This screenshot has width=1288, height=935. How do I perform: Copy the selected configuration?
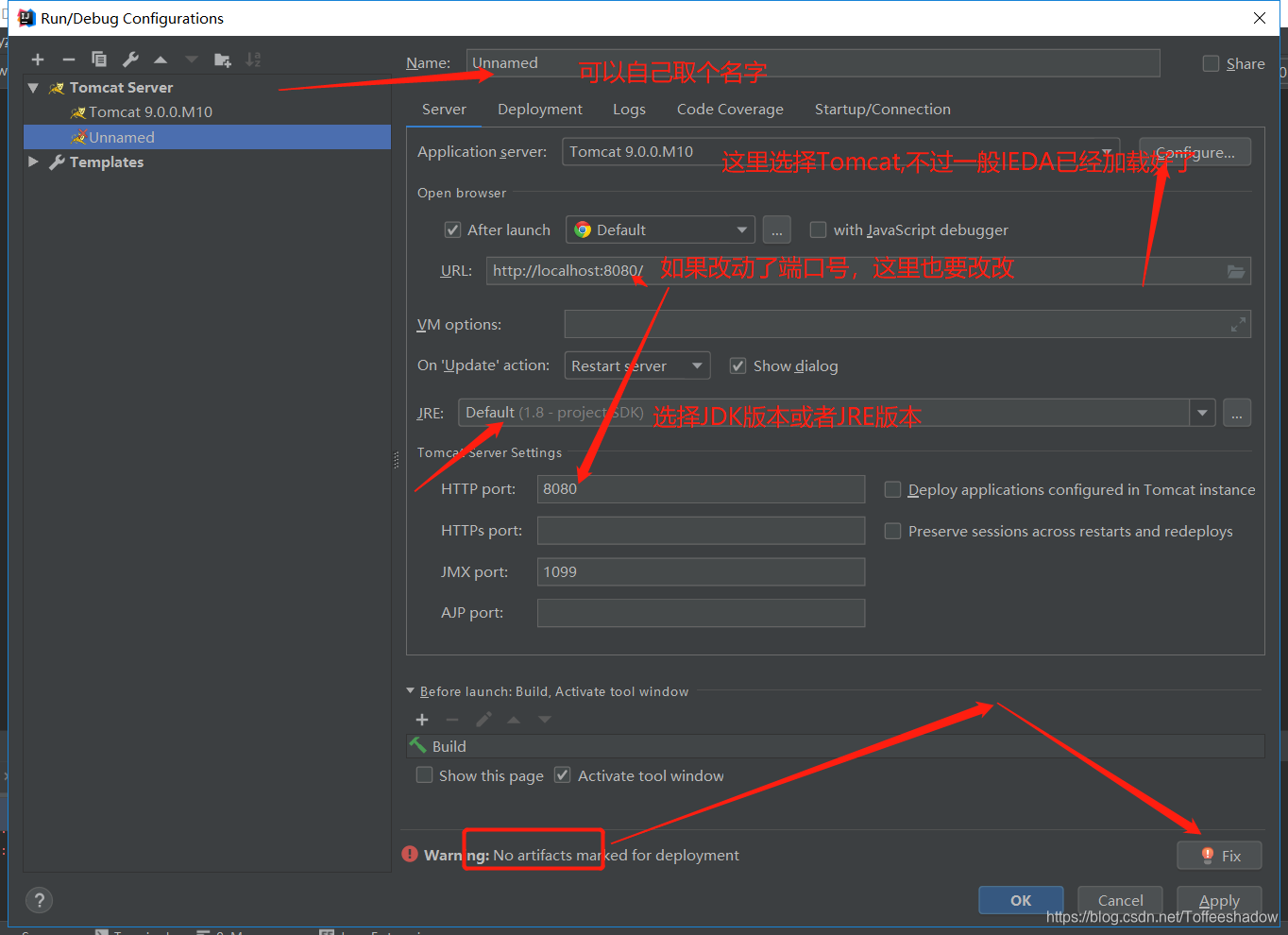pos(99,59)
